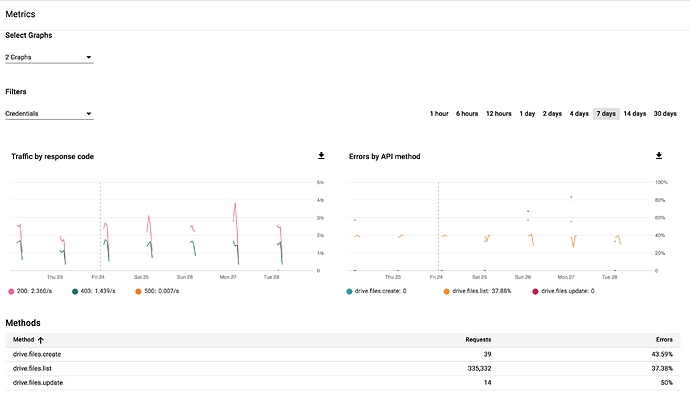Click the Method column sort arrow
Image resolution: width=690 pixels, height=402 pixels.
tap(40, 340)
